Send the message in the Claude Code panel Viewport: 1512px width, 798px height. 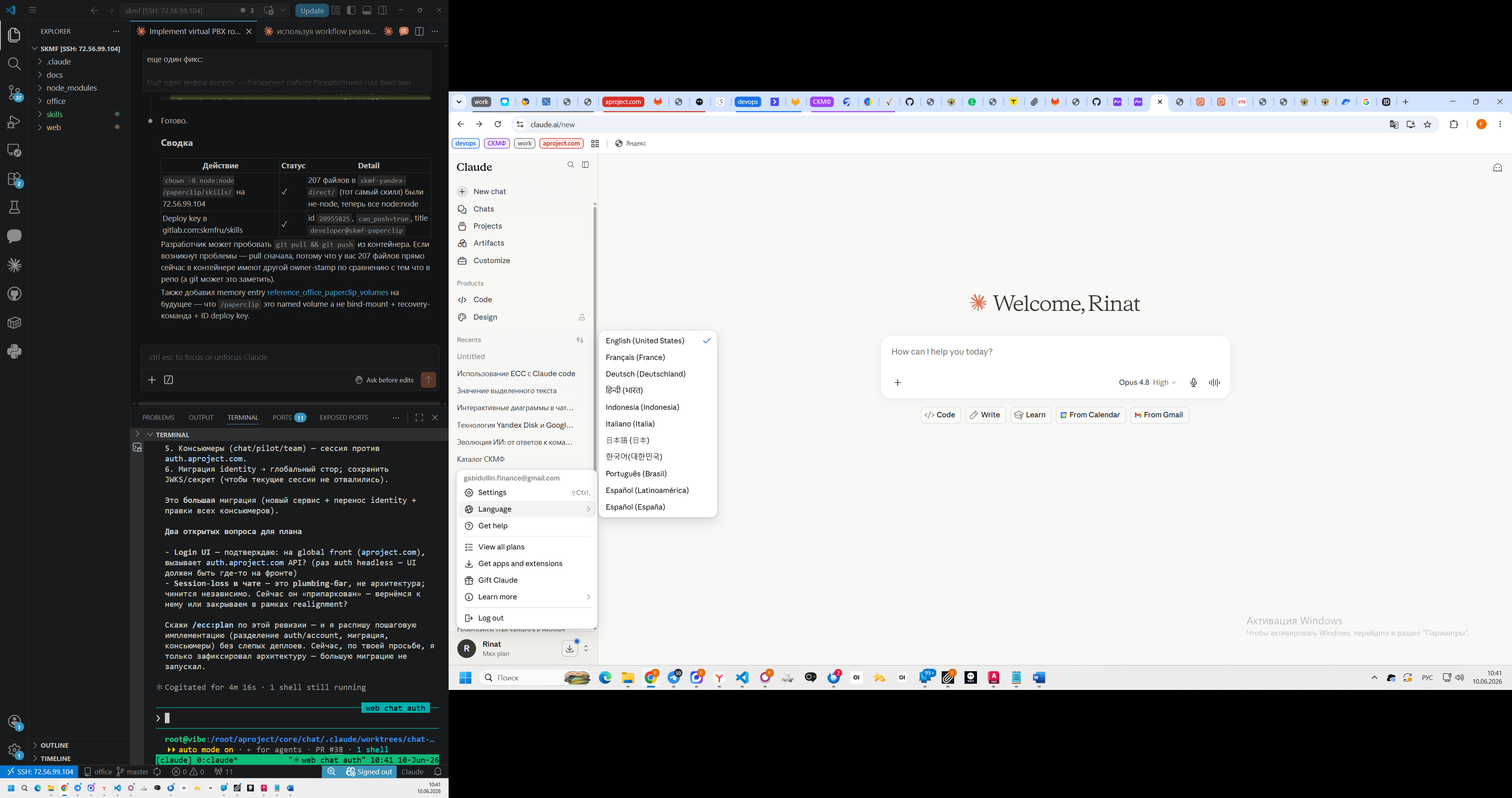429,380
